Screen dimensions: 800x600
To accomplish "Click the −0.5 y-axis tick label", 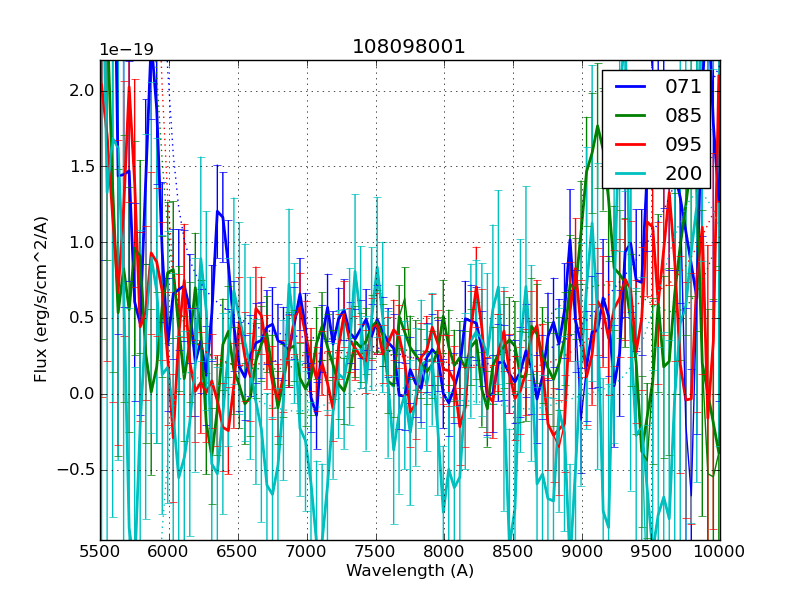I will [x=75, y=470].
